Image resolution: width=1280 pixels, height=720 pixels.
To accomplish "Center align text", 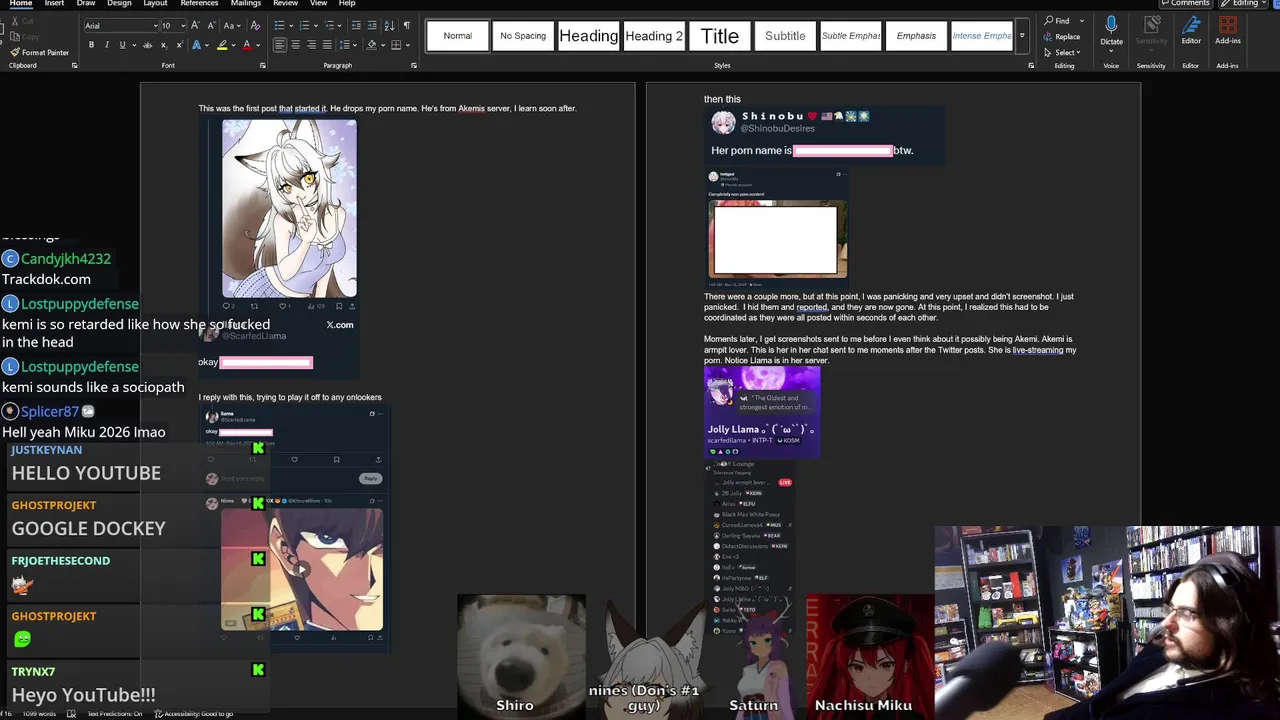I will [296, 45].
